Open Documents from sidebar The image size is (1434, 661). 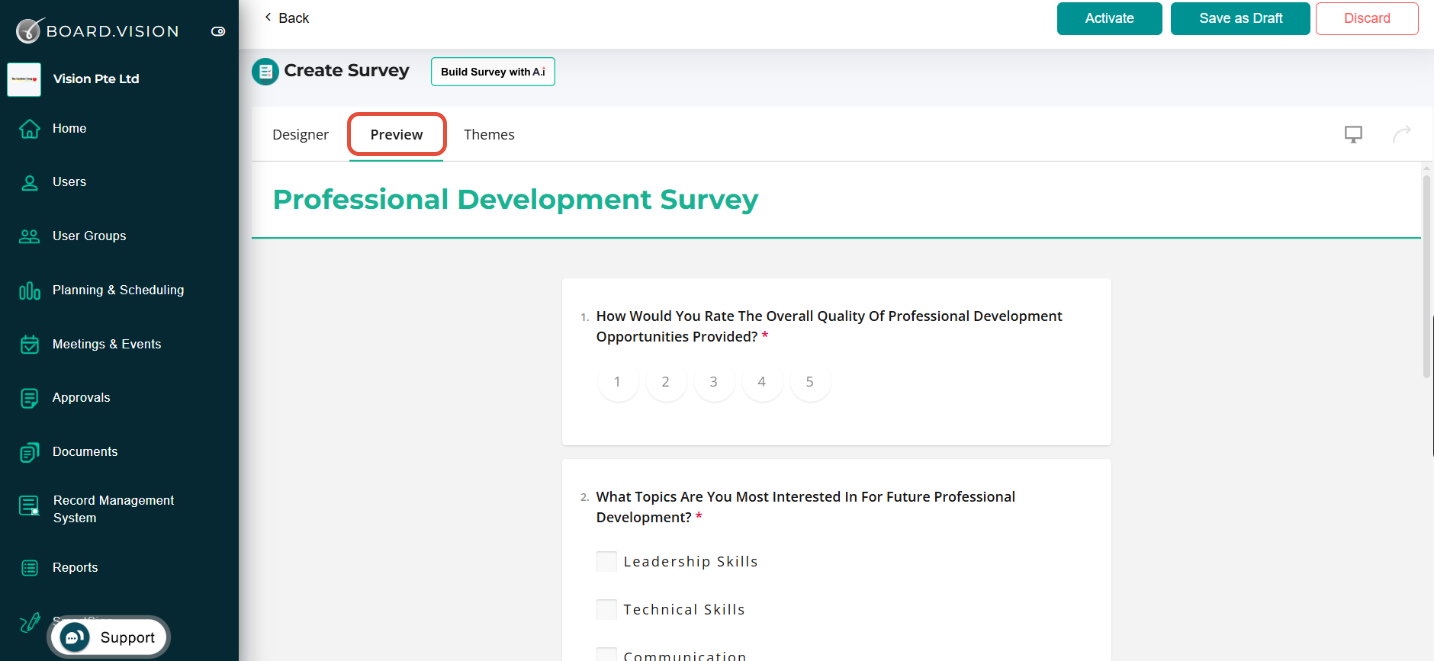pyautogui.click(x=85, y=452)
